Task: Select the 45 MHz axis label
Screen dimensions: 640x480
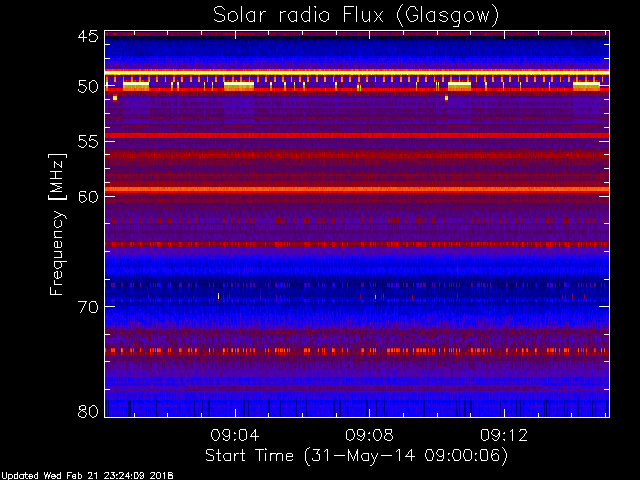Action: click(88, 36)
